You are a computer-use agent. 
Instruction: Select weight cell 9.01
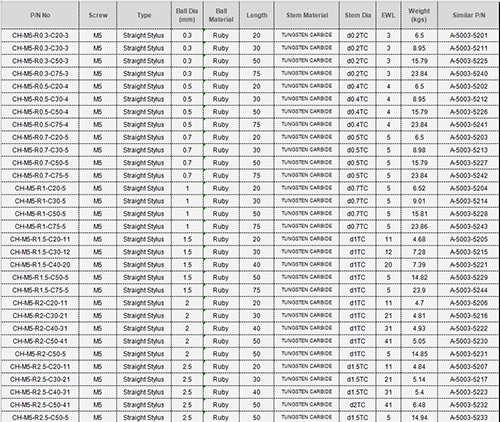(419, 201)
